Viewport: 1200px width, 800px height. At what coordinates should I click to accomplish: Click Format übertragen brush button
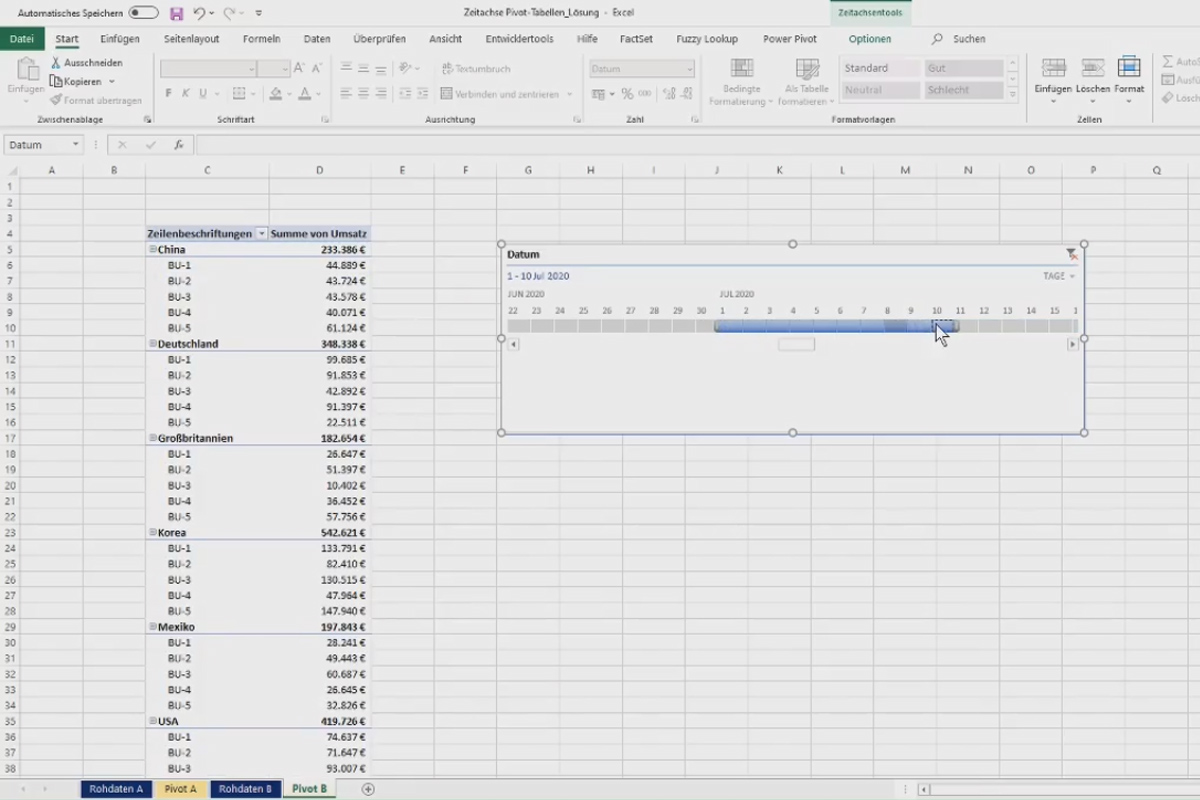click(x=95, y=100)
